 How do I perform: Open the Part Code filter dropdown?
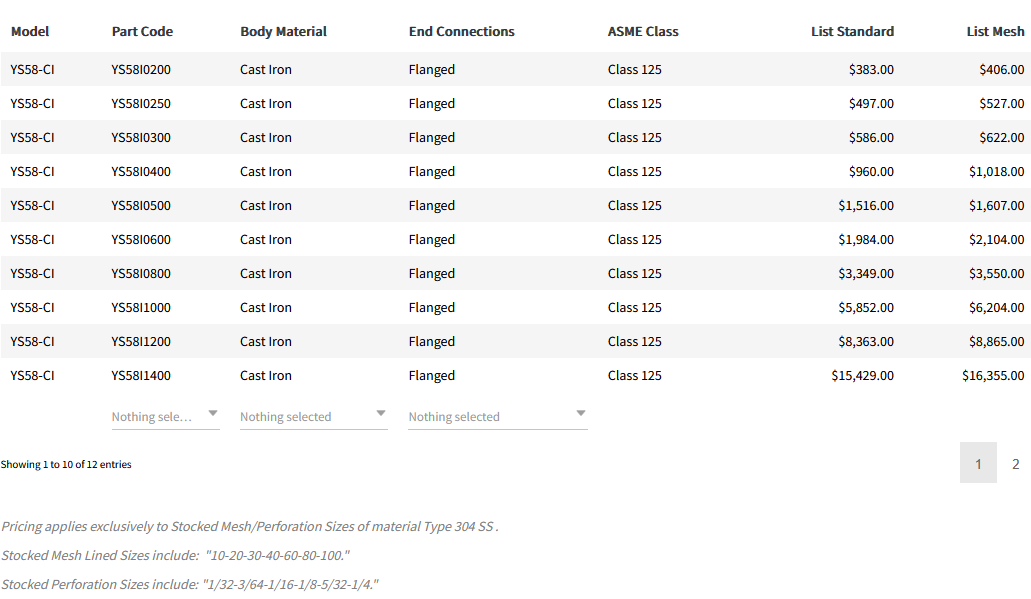pyautogui.click(x=165, y=416)
